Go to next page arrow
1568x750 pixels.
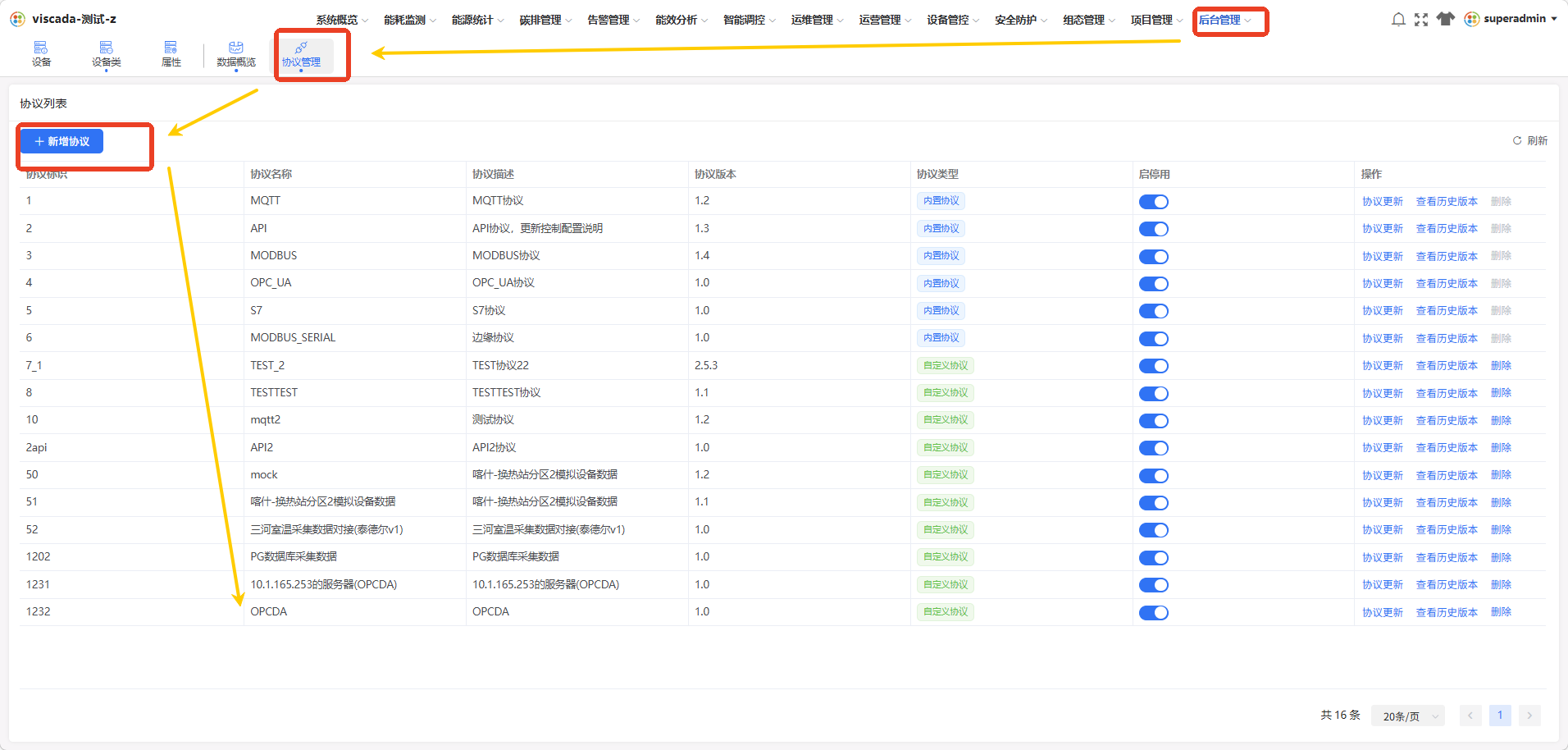click(x=1529, y=716)
